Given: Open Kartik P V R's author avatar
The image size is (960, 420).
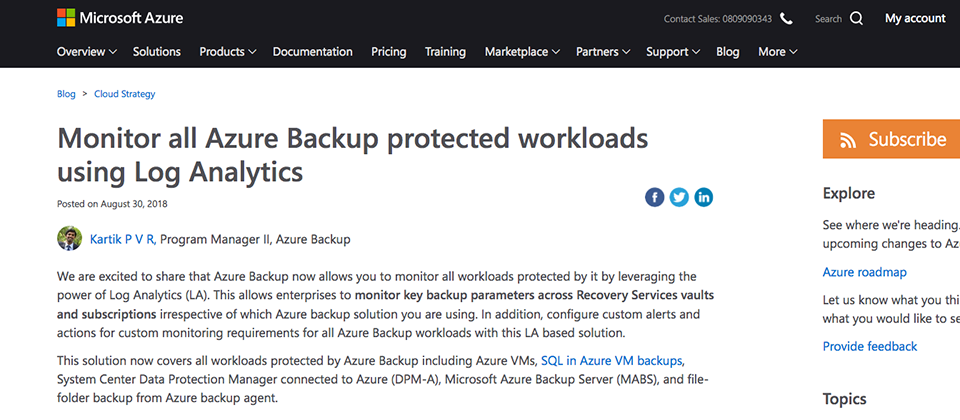Looking at the screenshot, I should tap(70, 239).
